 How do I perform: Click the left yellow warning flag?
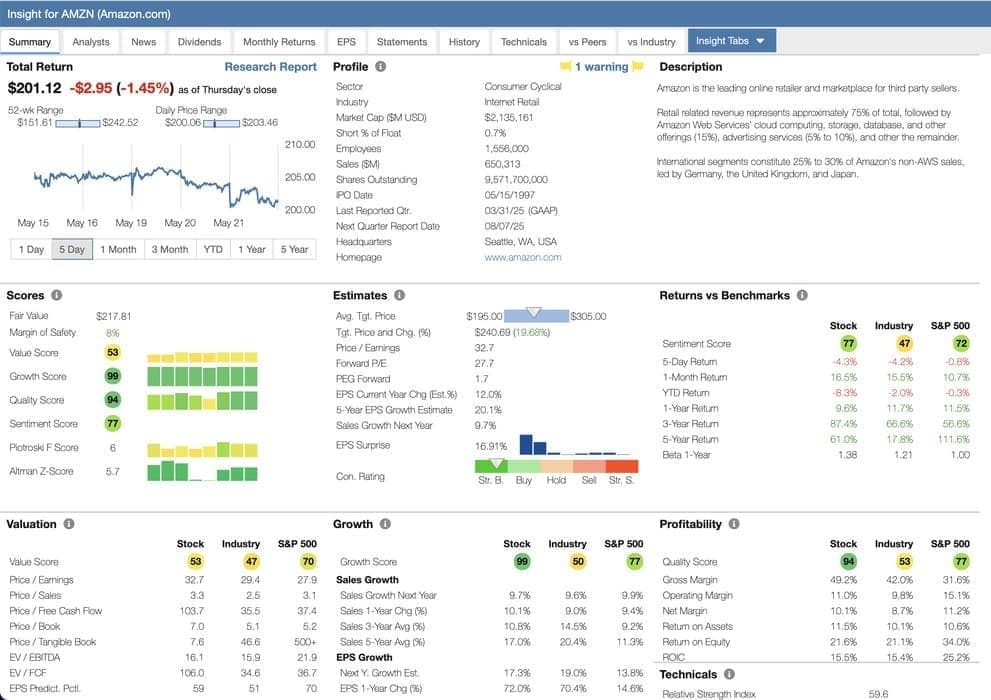[566, 66]
